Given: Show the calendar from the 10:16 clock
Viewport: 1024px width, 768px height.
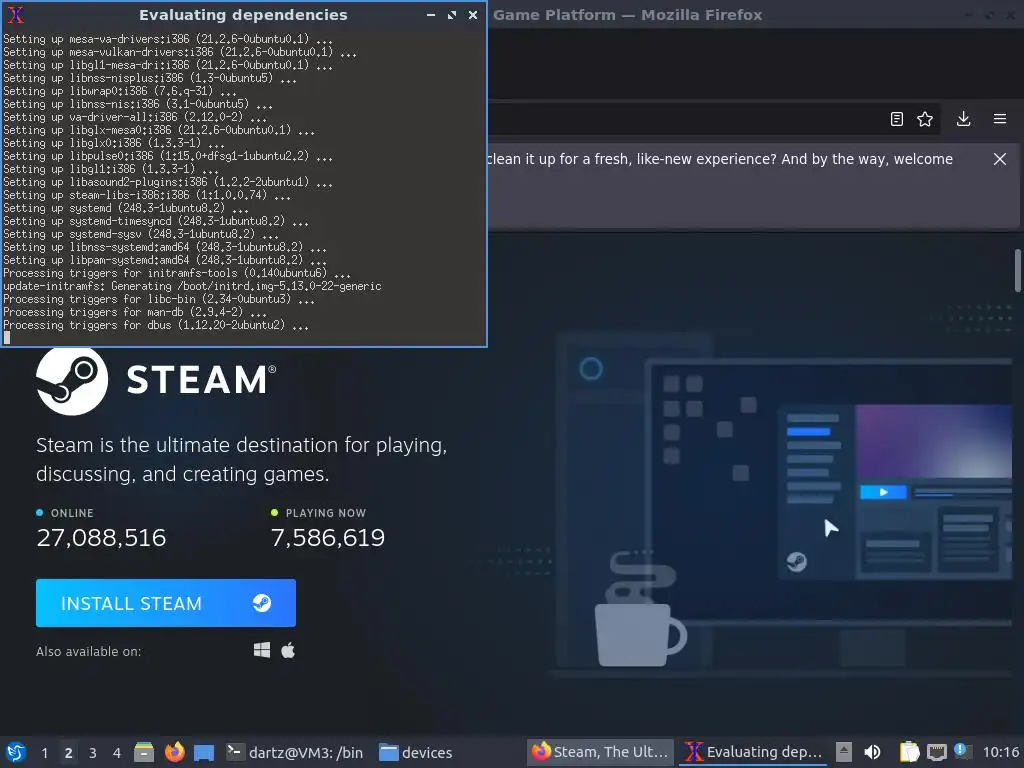Looking at the screenshot, I should click(1000, 752).
